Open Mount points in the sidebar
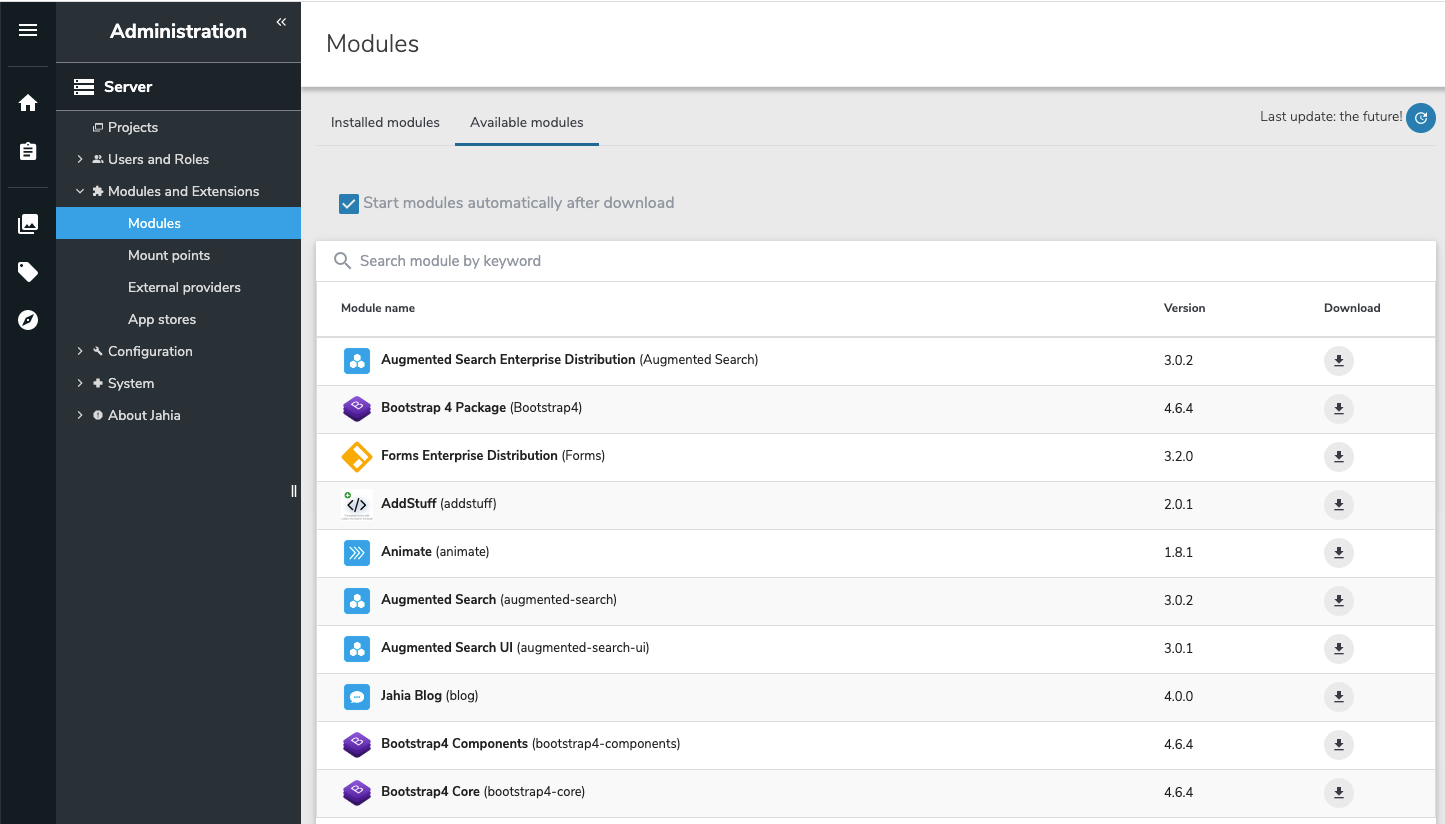Screen dimensions: 1445x824 tap(169, 255)
